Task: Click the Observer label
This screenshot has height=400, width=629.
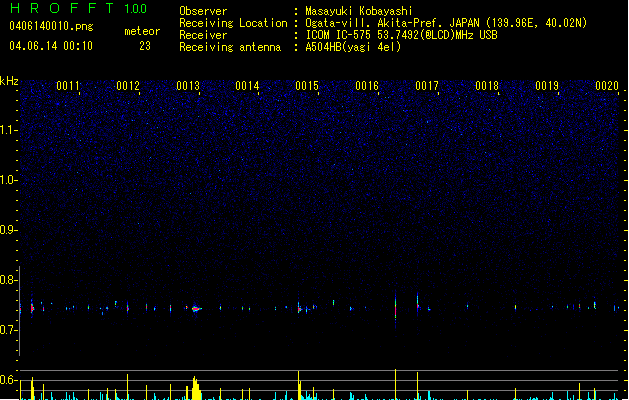Action: [x=203, y=11]
